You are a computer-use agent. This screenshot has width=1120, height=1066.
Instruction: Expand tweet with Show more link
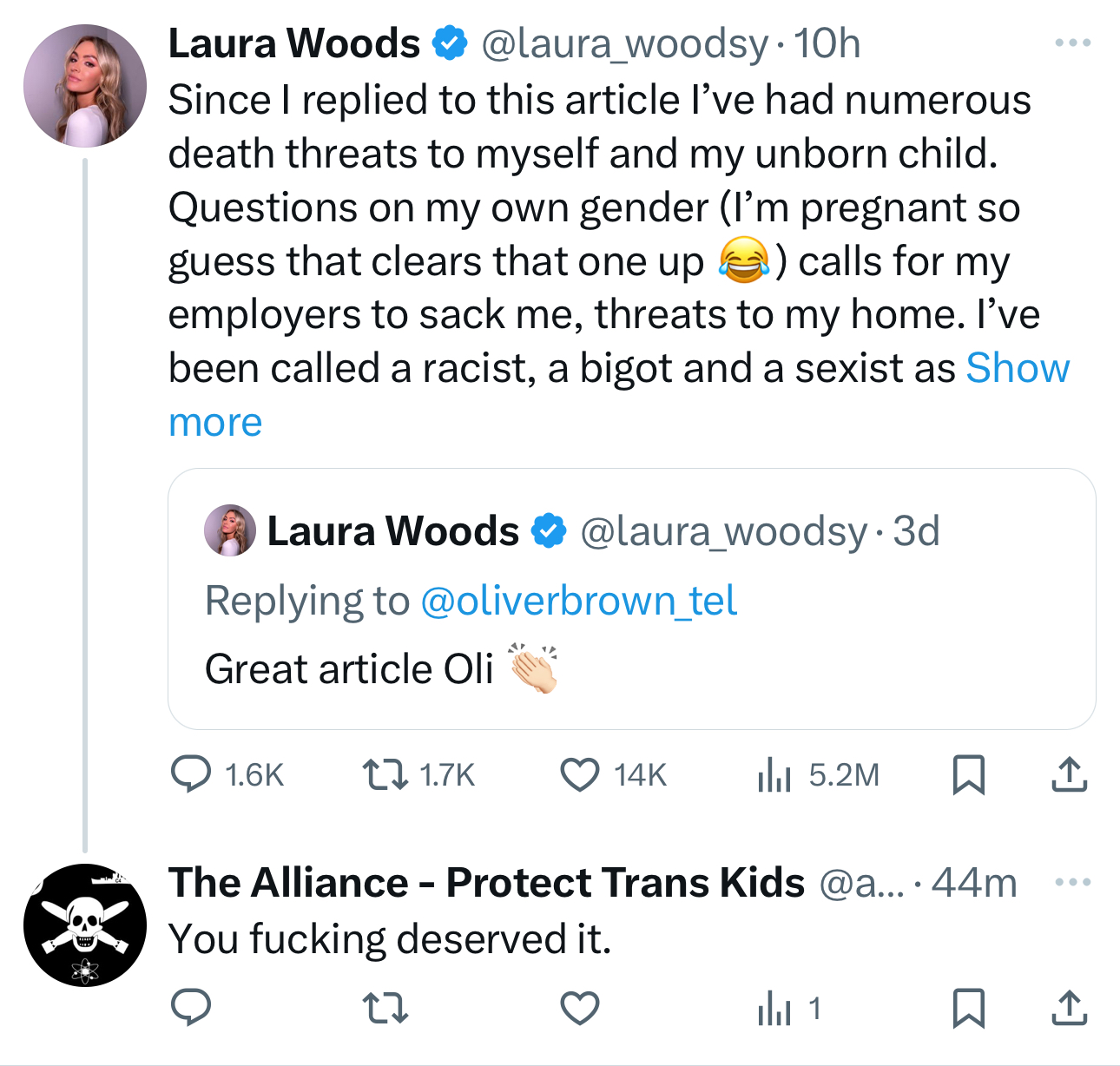1017,369
